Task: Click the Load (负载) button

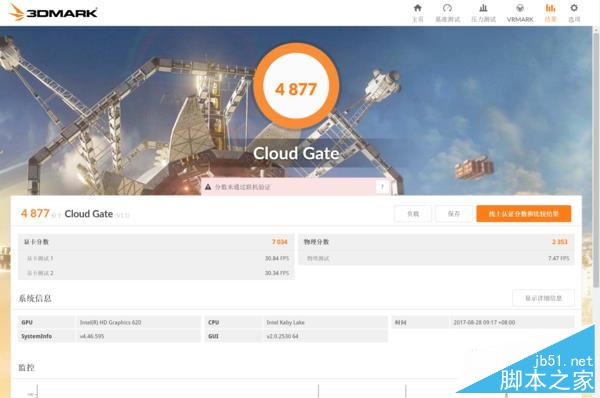Action: pyautogui.click(x=413, y=214)
